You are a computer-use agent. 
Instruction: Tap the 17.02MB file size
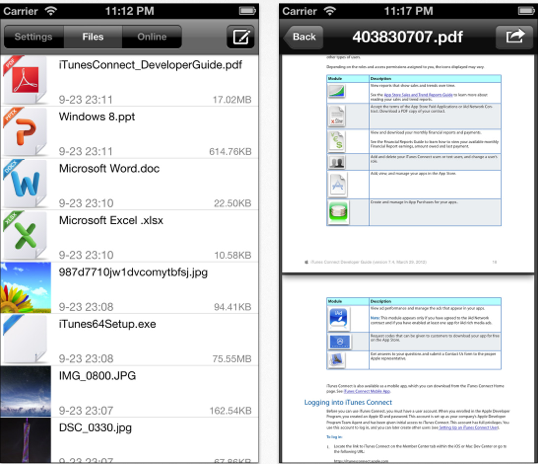point(232,100)
